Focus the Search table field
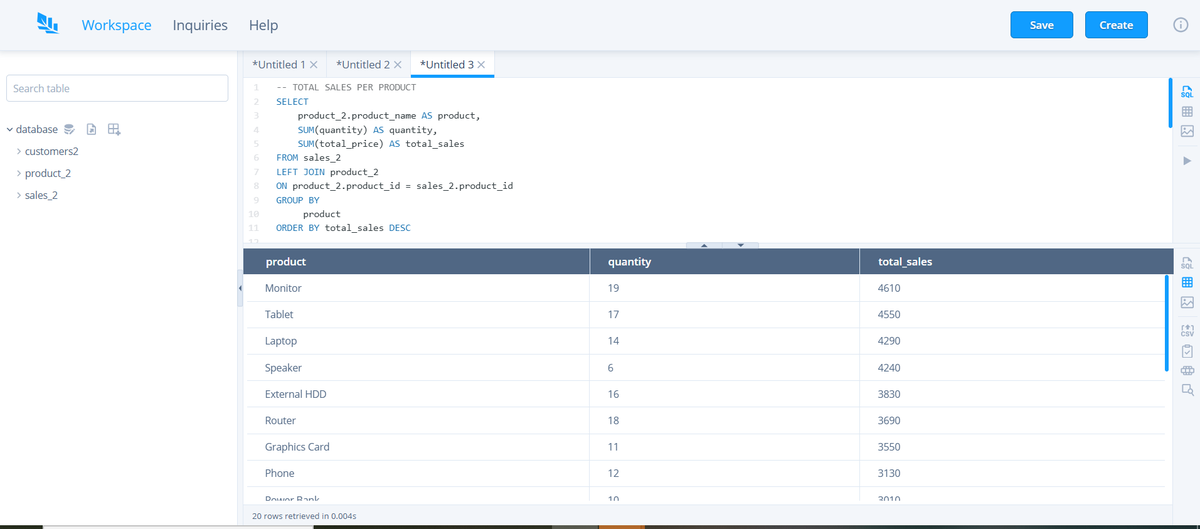 118,88
